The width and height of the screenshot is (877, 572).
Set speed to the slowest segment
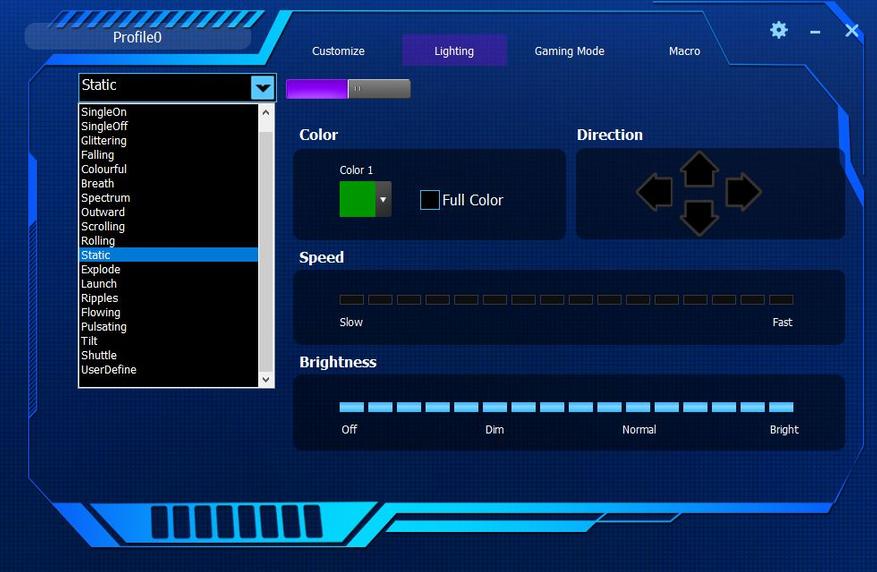pyautogui.click(x=351, y=300)
